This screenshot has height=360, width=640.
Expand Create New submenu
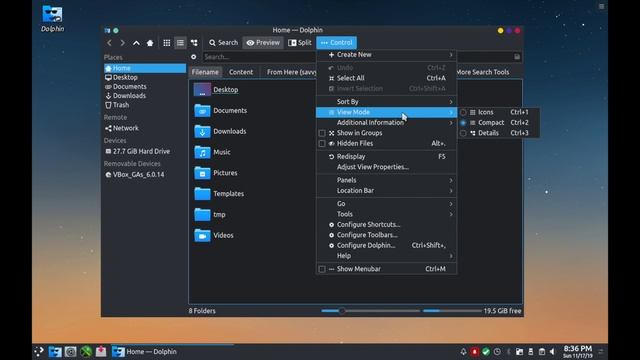tap(386, 55)
